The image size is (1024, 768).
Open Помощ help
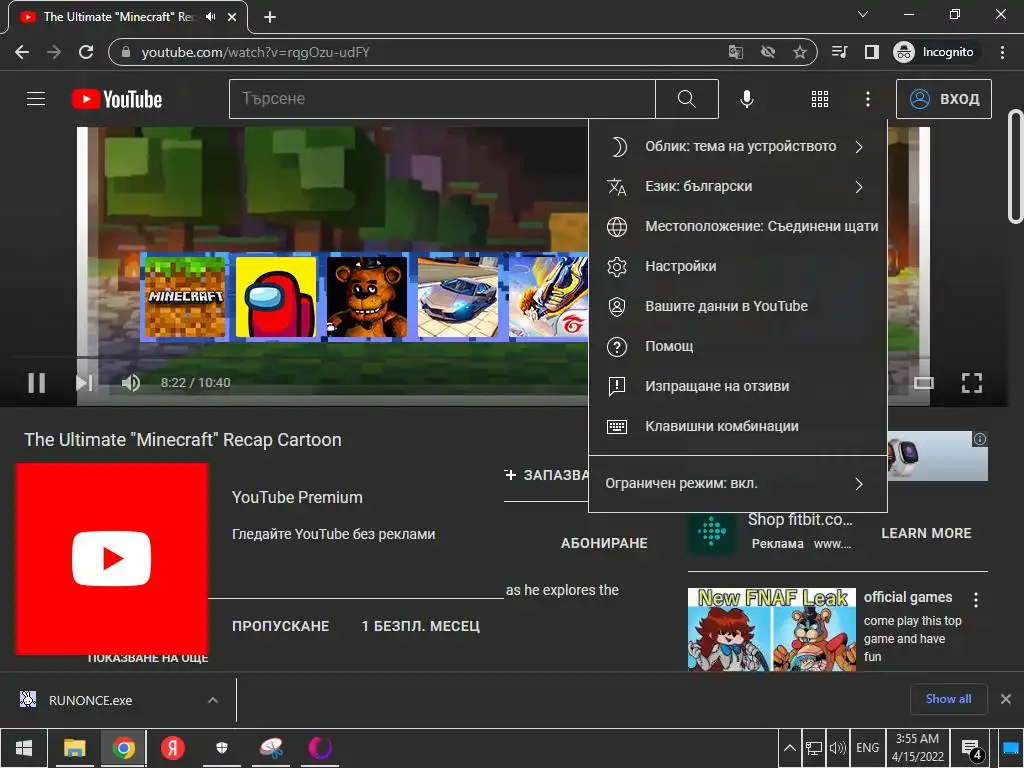(737, 346)
